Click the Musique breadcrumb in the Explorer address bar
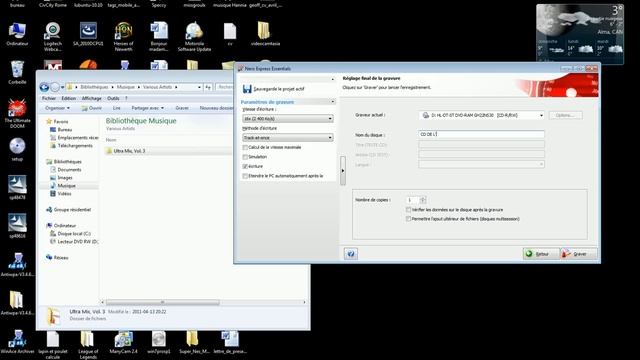 (x=126, y=87)
